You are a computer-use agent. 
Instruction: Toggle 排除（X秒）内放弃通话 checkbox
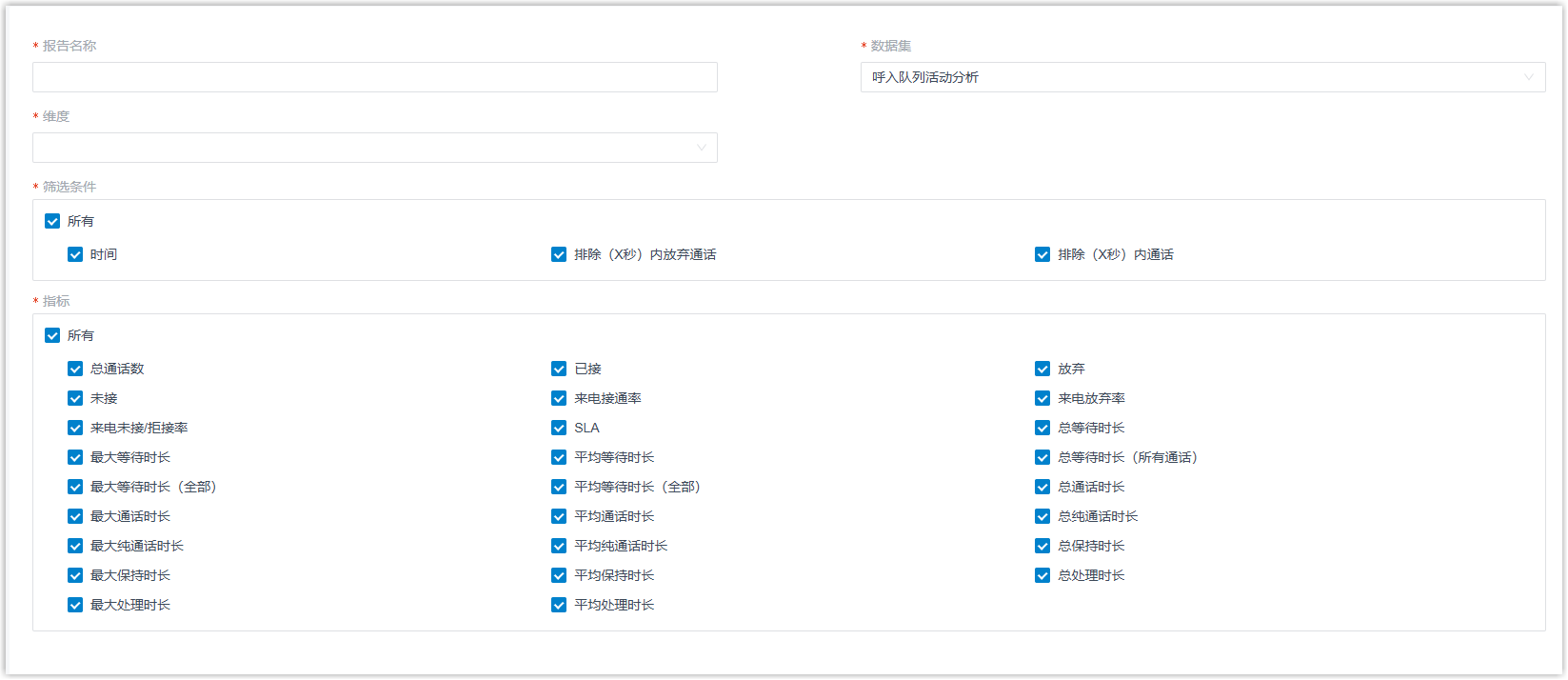559,254
